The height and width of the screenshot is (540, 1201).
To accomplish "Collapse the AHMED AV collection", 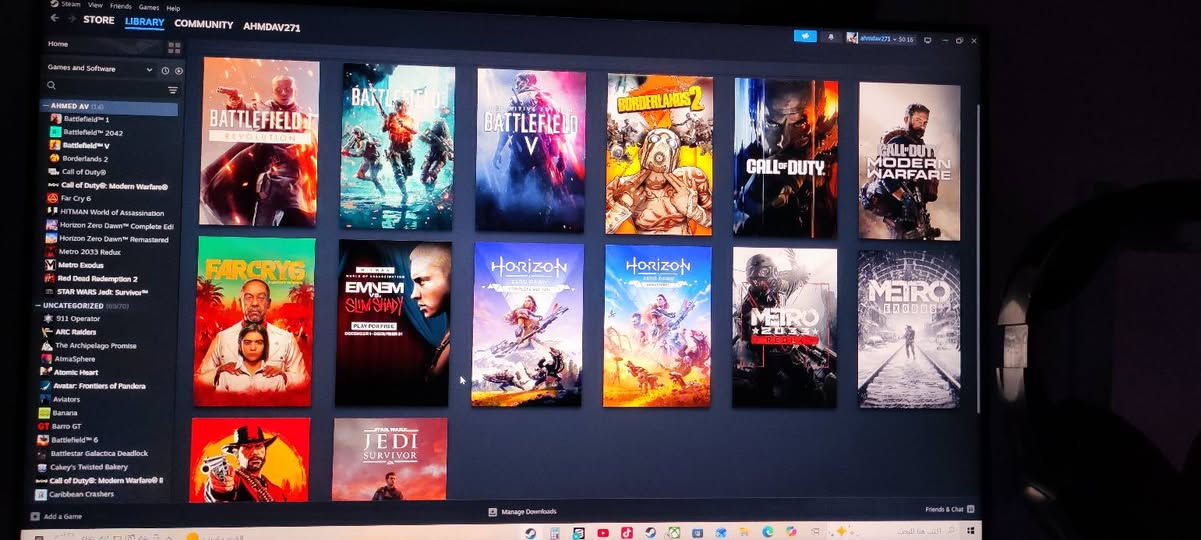I will 45,106.
